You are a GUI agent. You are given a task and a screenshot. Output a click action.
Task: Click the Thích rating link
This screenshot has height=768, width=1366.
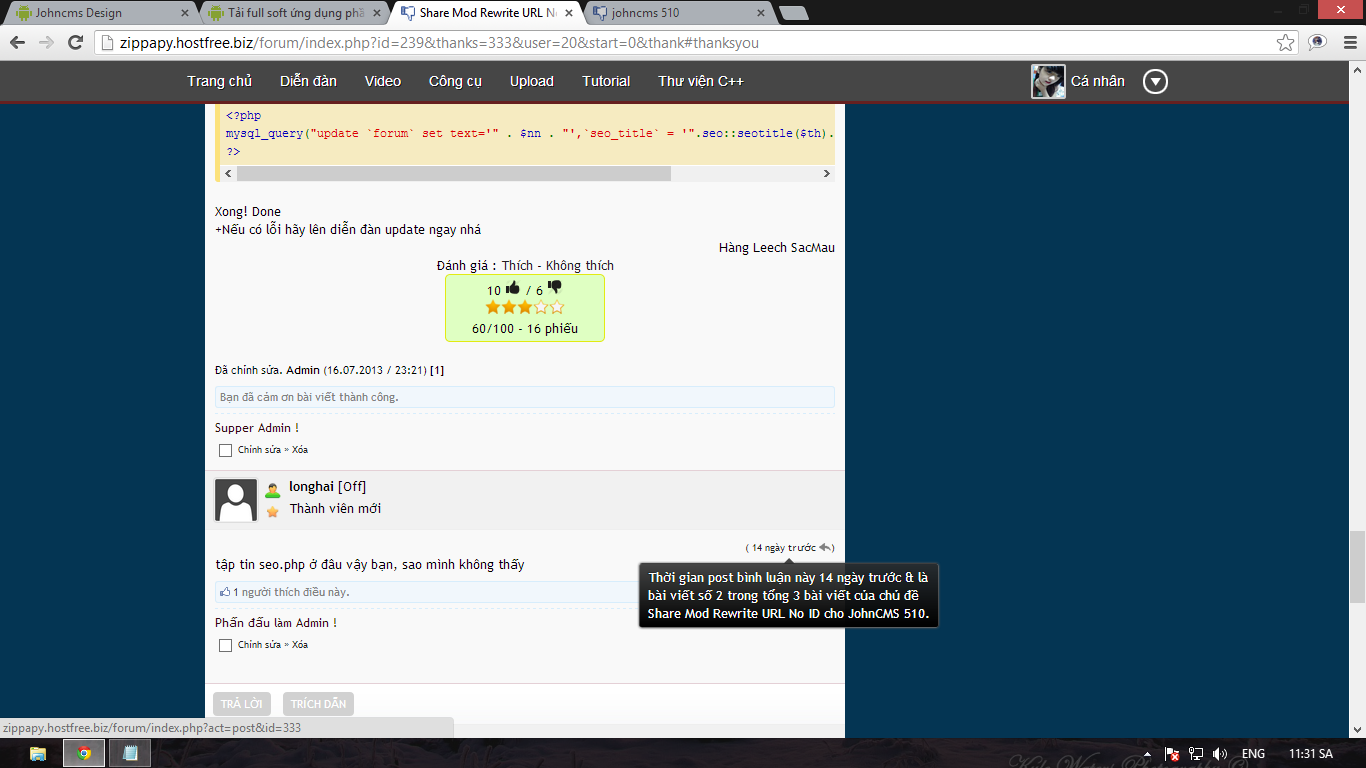pyautogui.click(x=518, y=265)
